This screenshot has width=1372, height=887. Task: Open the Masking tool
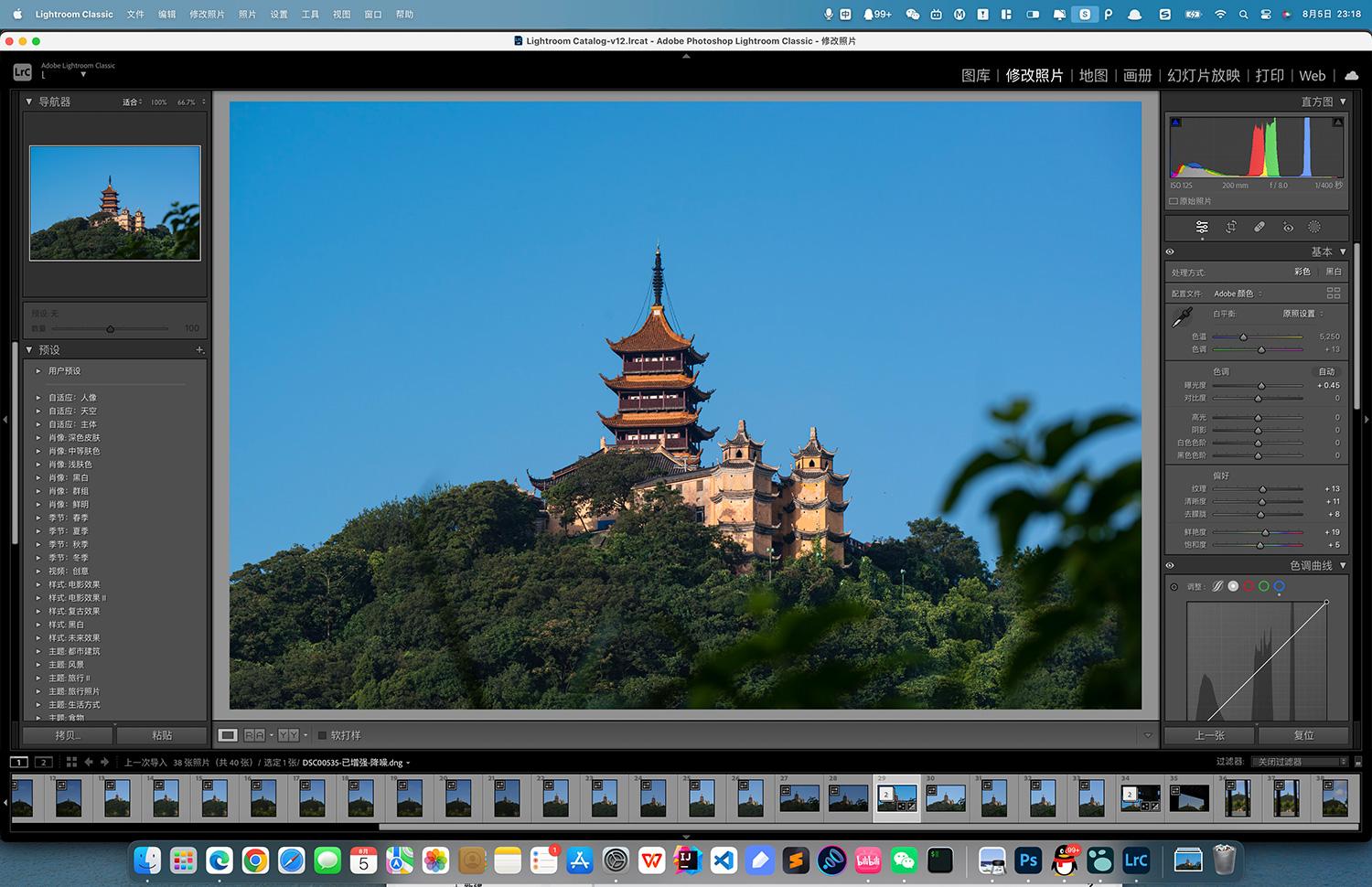1314,227
